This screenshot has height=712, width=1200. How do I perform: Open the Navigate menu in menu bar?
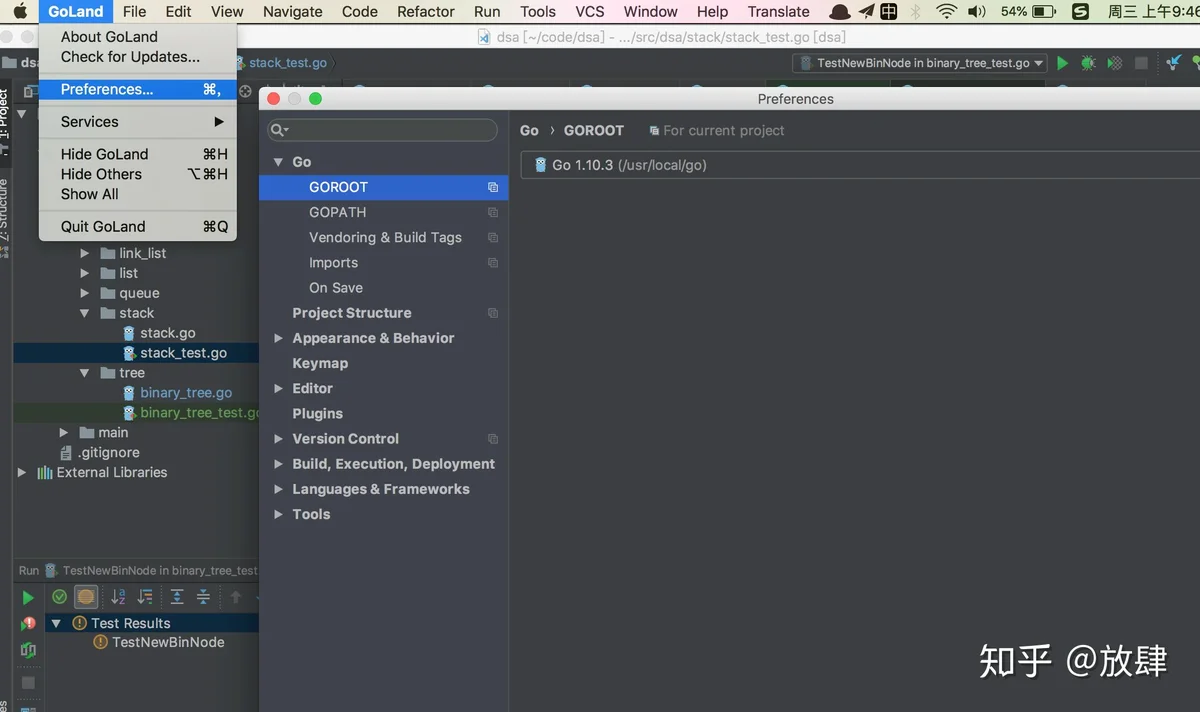tap(293, 11)
